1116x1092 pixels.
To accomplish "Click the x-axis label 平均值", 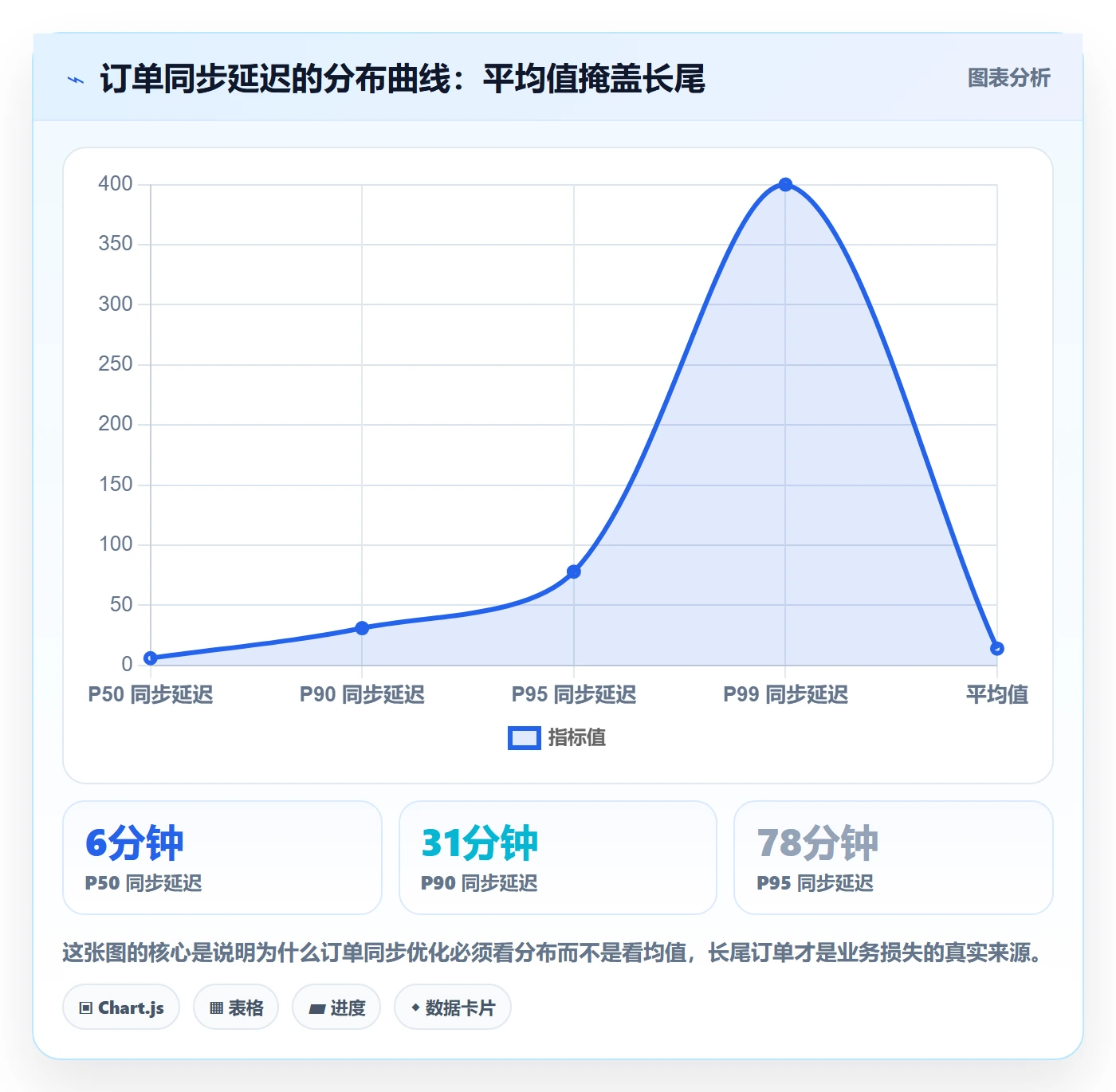I will pyautogui.click(x=996, y=695).
